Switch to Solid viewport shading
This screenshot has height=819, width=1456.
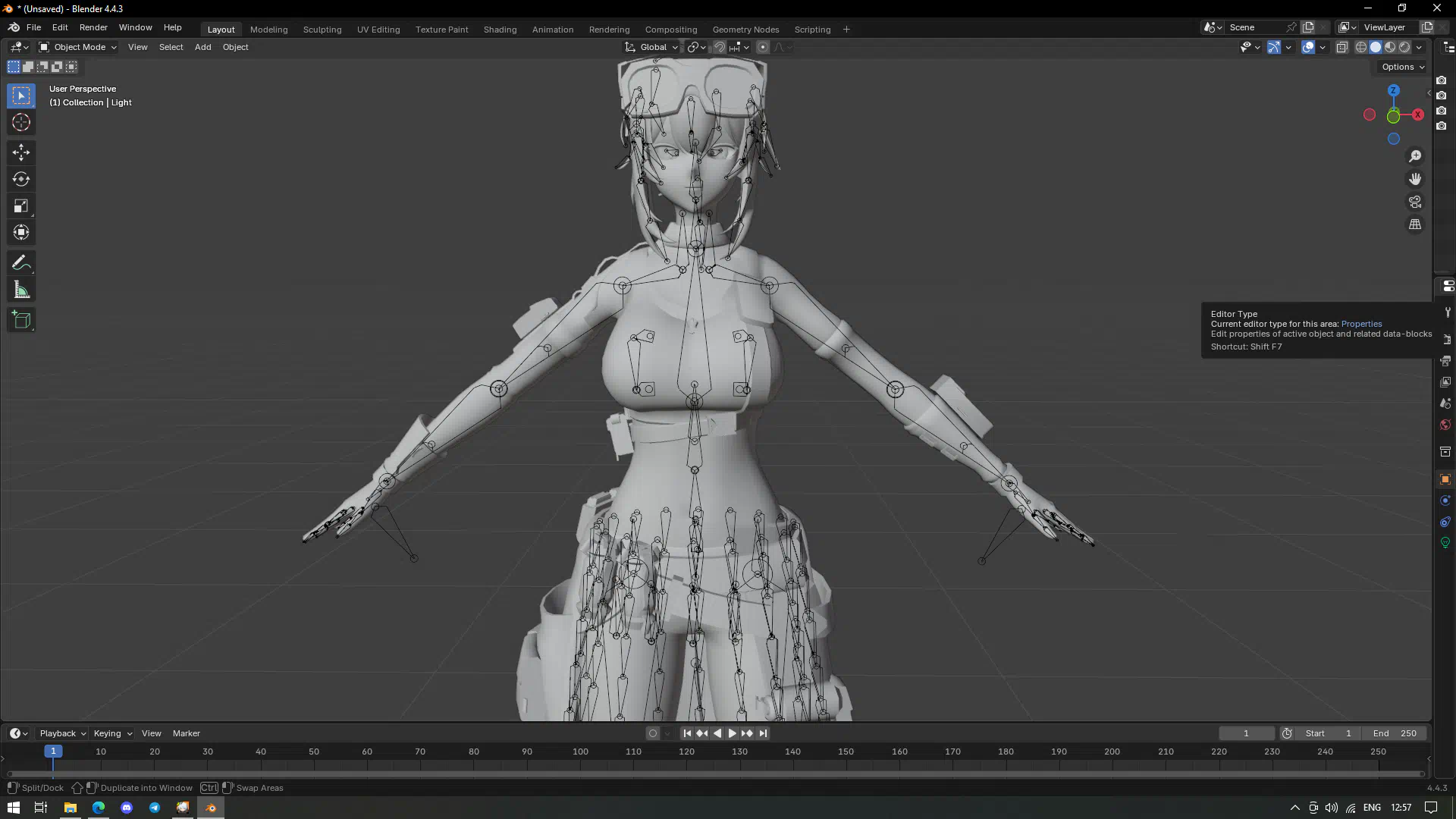point(1376,47)
